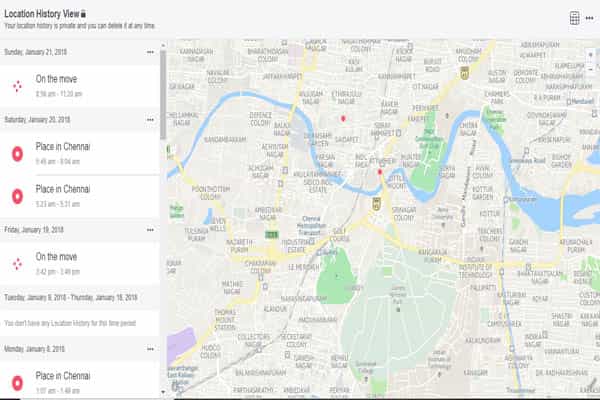Click the Poonthottam Colony map label
This screenshot has height=400, width=600.
pos(211,193)
